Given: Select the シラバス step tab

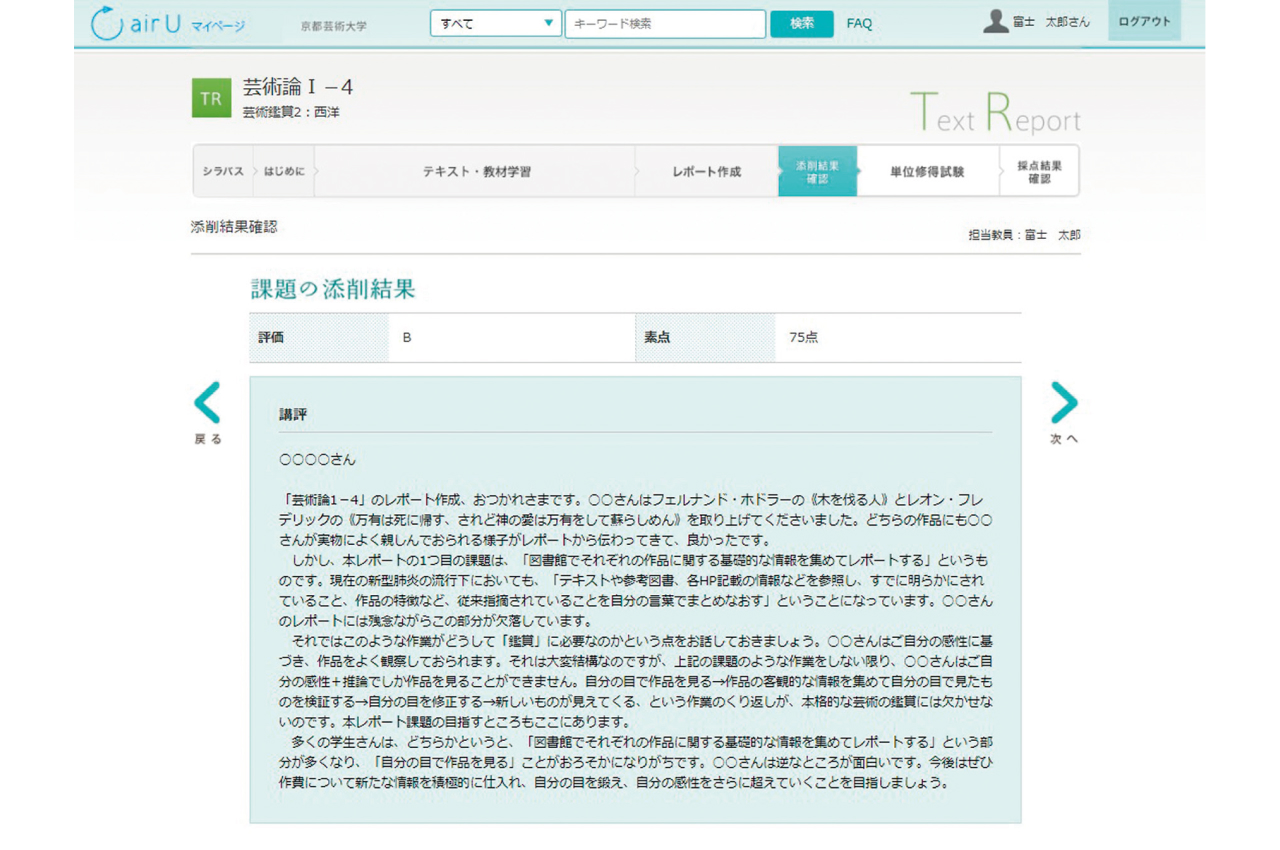Looking at the screenshot, I should click(223, 172).
